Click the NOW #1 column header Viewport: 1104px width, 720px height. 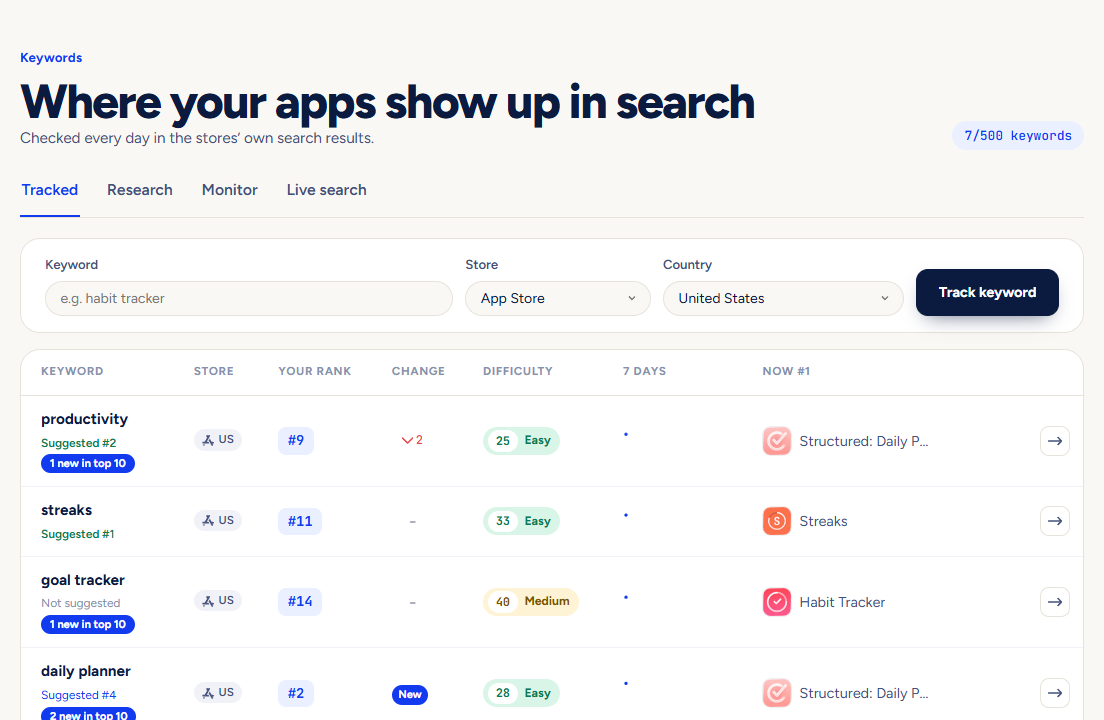(x=786, y=371)
